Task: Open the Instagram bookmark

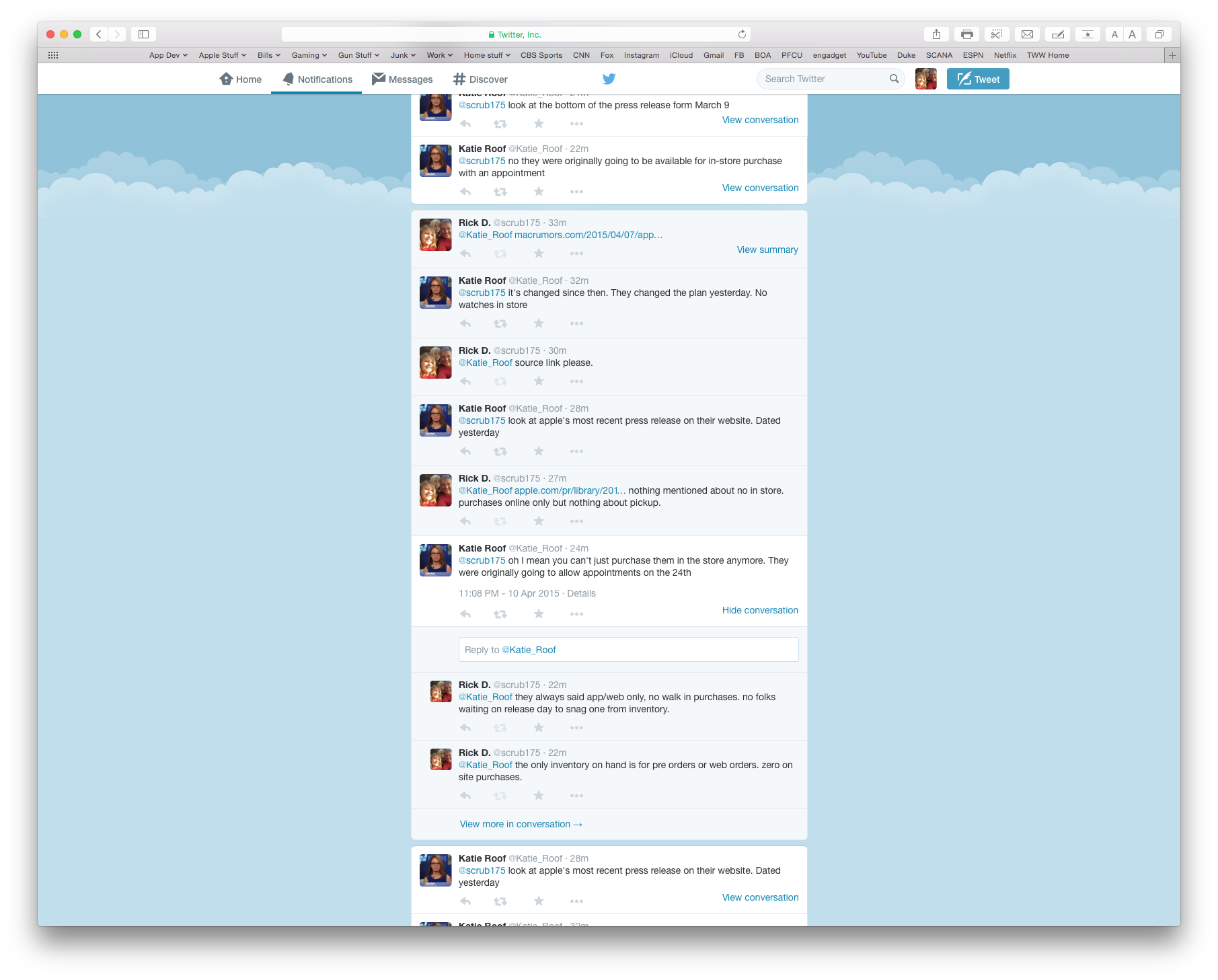Action: click(642, 55)
